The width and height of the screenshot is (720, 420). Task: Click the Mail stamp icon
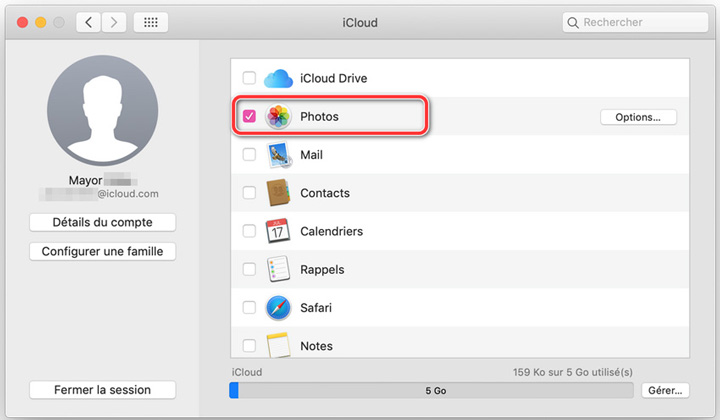point(278,155)
